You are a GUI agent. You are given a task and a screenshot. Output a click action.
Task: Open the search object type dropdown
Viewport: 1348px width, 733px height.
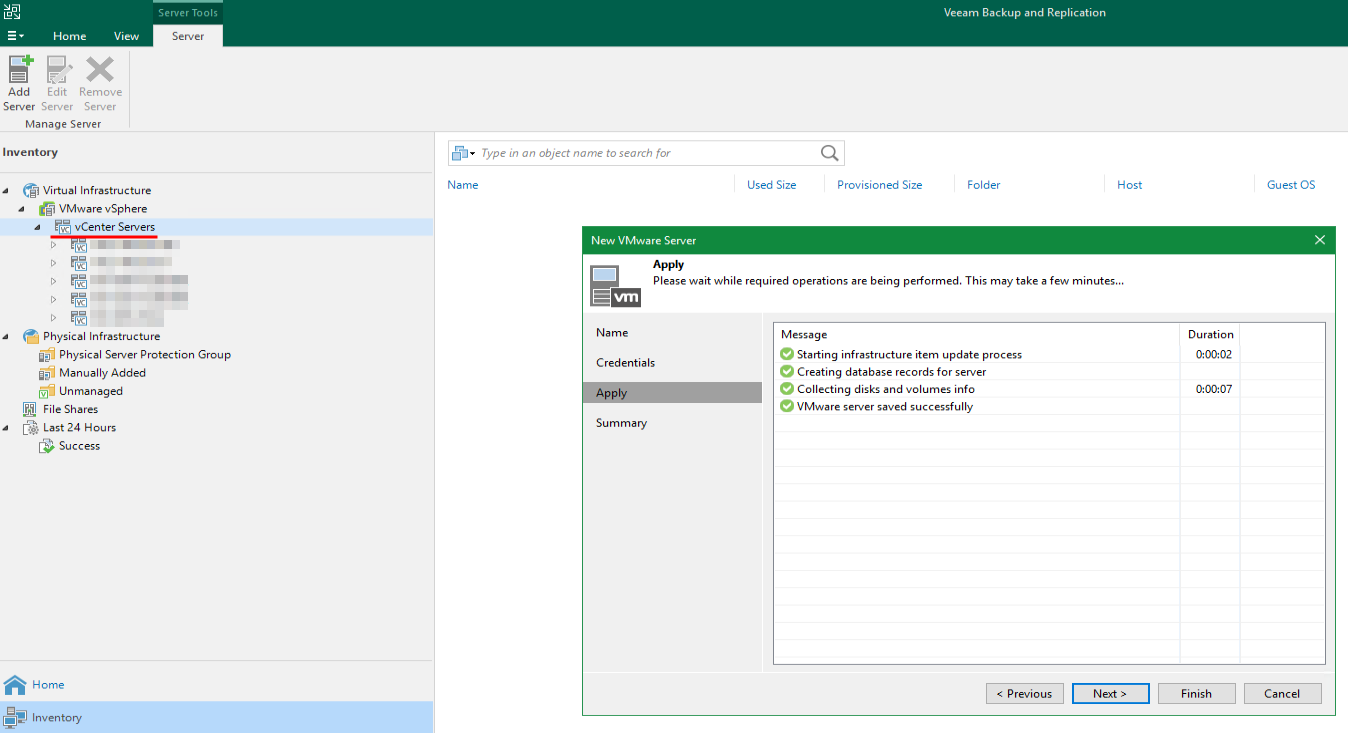(x=463, y=153)
